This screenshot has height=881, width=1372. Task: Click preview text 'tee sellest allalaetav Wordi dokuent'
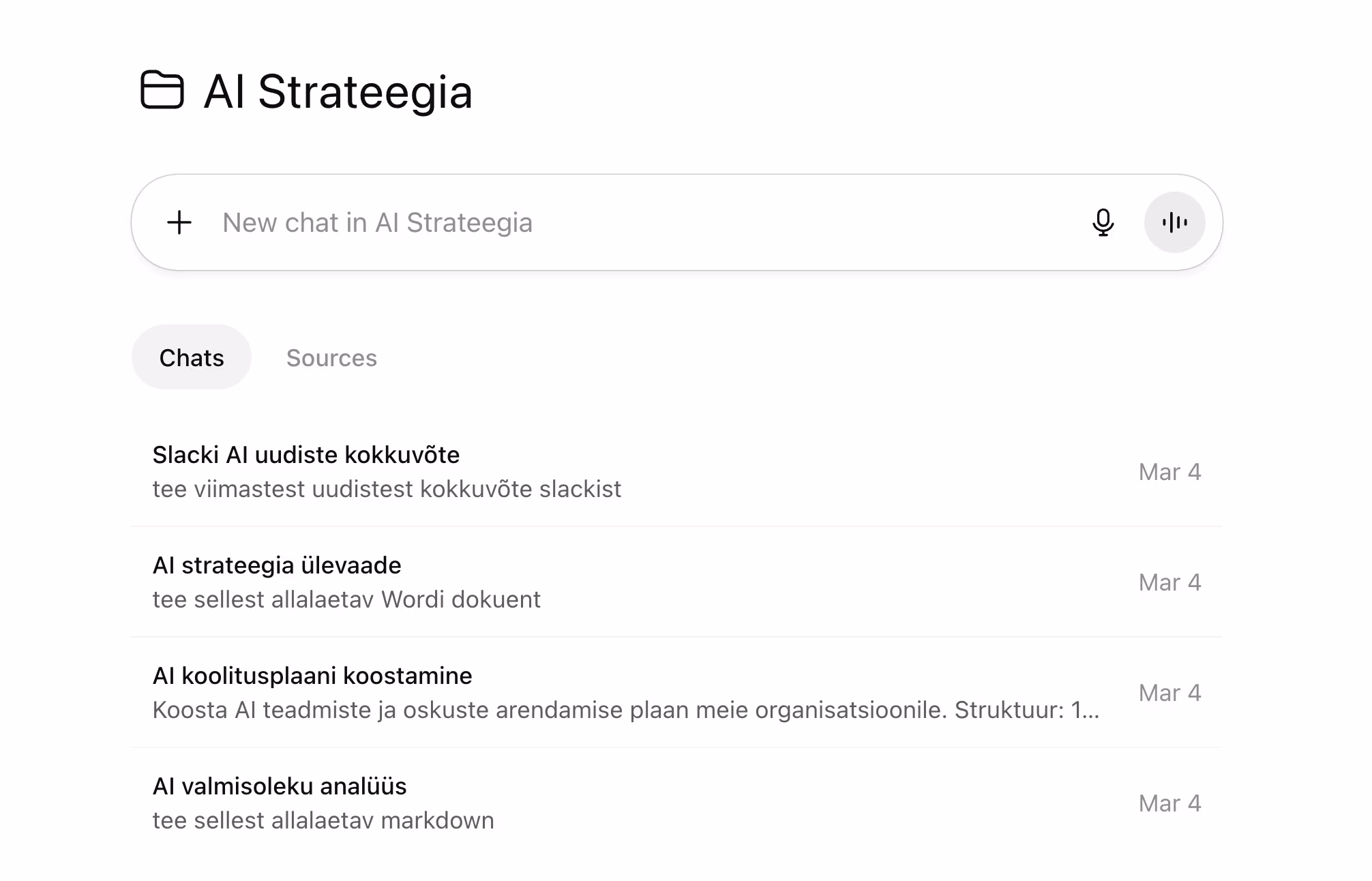pos(346,599)
